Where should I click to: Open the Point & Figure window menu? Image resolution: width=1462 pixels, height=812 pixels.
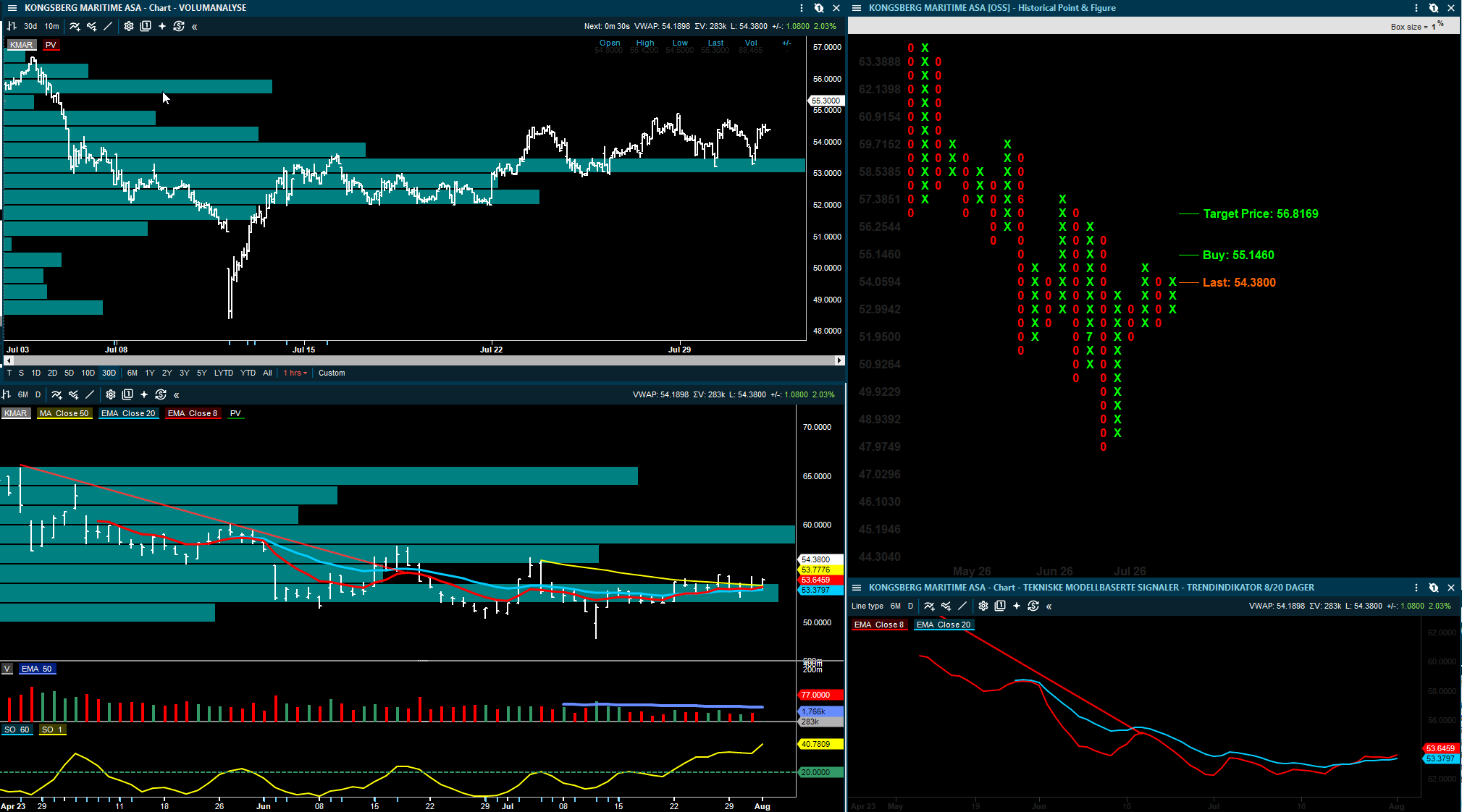(857, 8)
